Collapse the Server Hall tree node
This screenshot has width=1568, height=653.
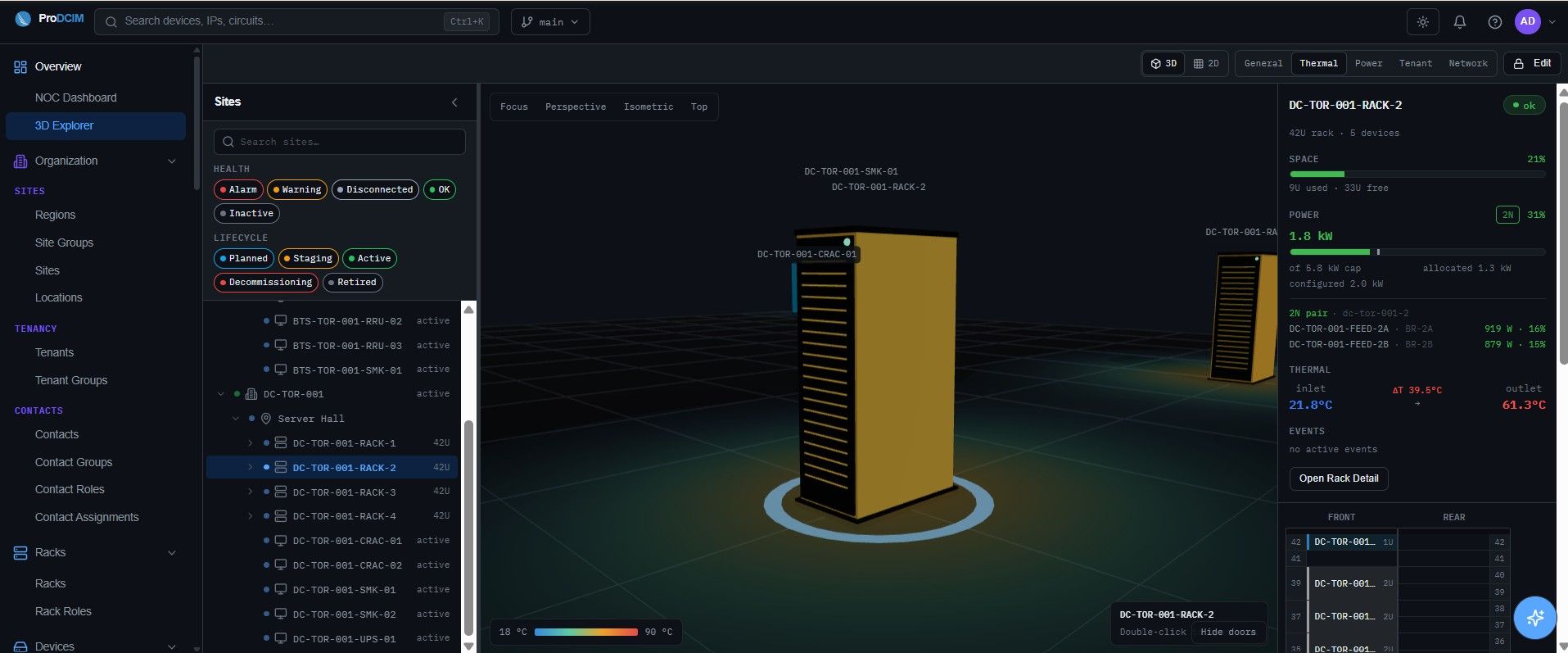click(236, 419)
